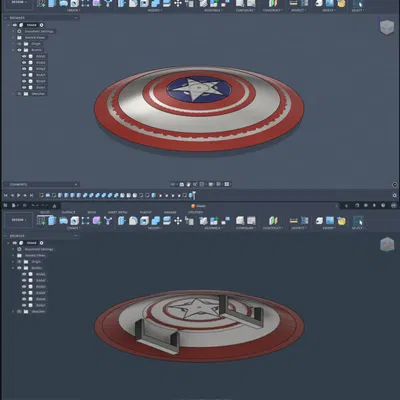Select Shell tool in lower window toolbar
This screenshot has width=400, height=400.
point(144,221)
